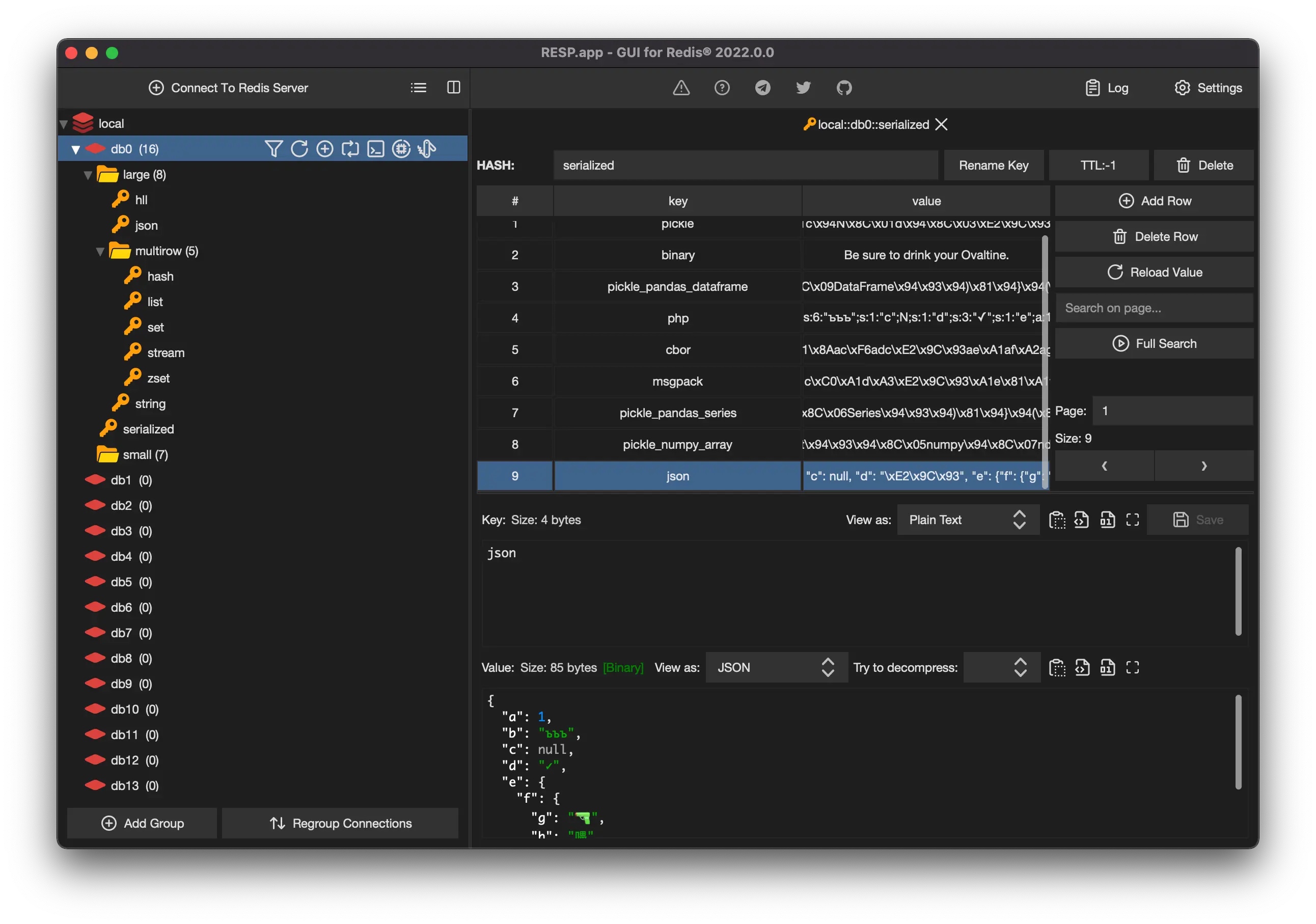Screen dimensions: 1316x924
Task: Open the value 'View as' JSON dropdown
Action: click(776, 668)
